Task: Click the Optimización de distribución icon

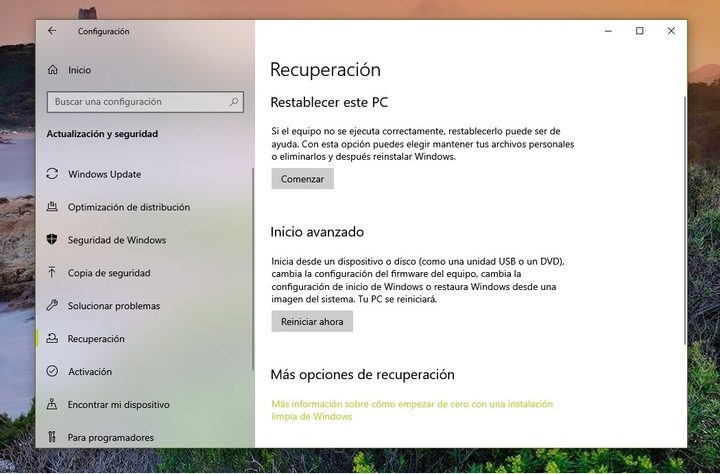Action: [52, 207]
